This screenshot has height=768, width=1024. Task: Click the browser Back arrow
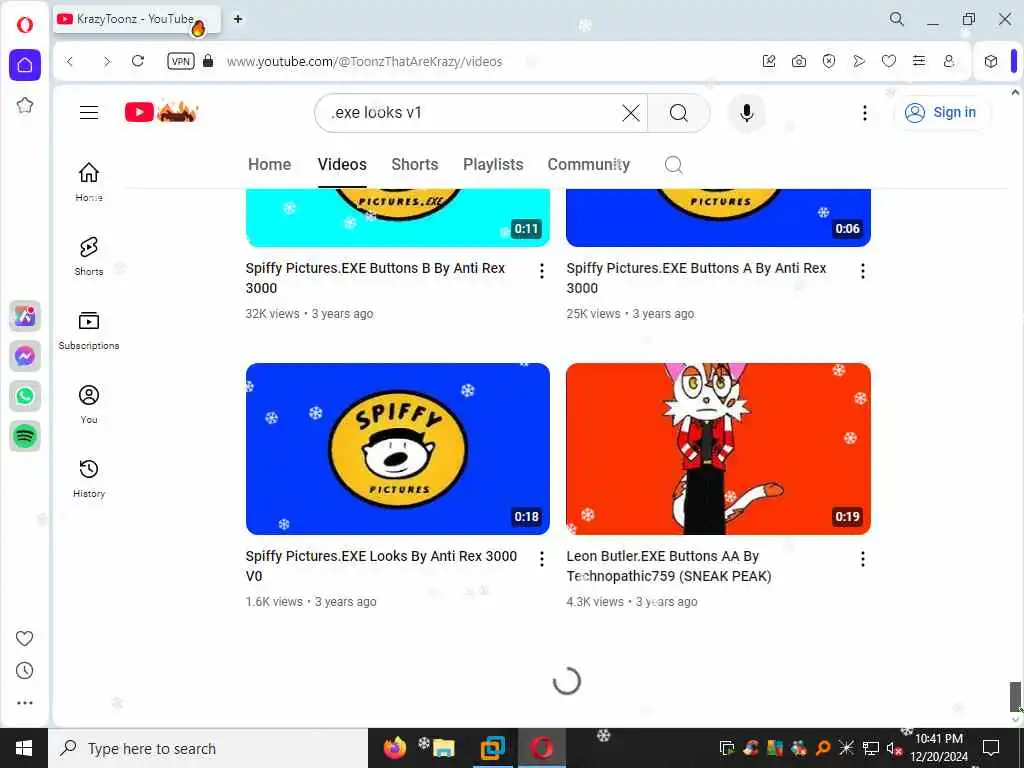(70, 61)
